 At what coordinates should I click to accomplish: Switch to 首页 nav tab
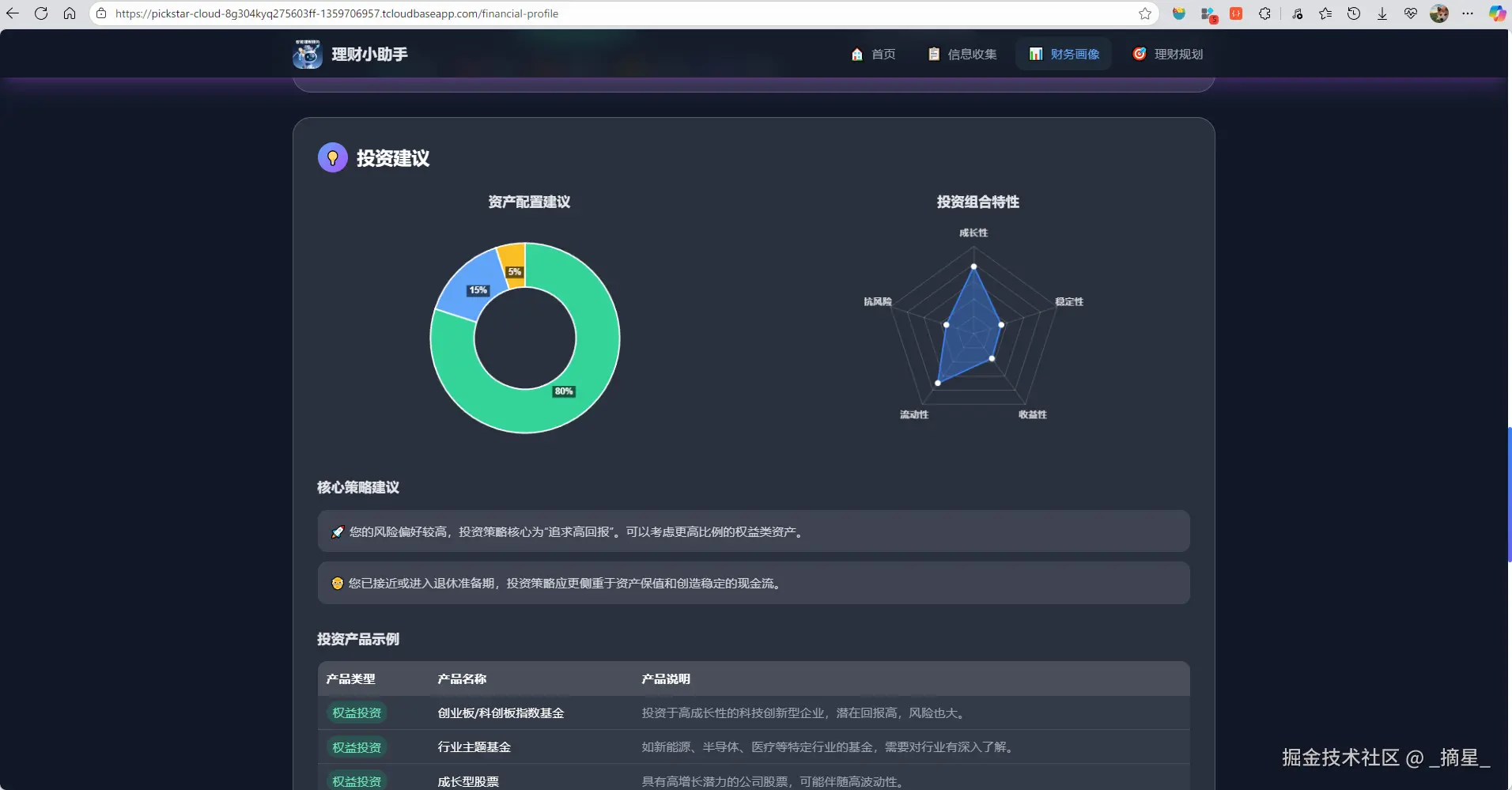pyautogui.click(x=873, y=54)
